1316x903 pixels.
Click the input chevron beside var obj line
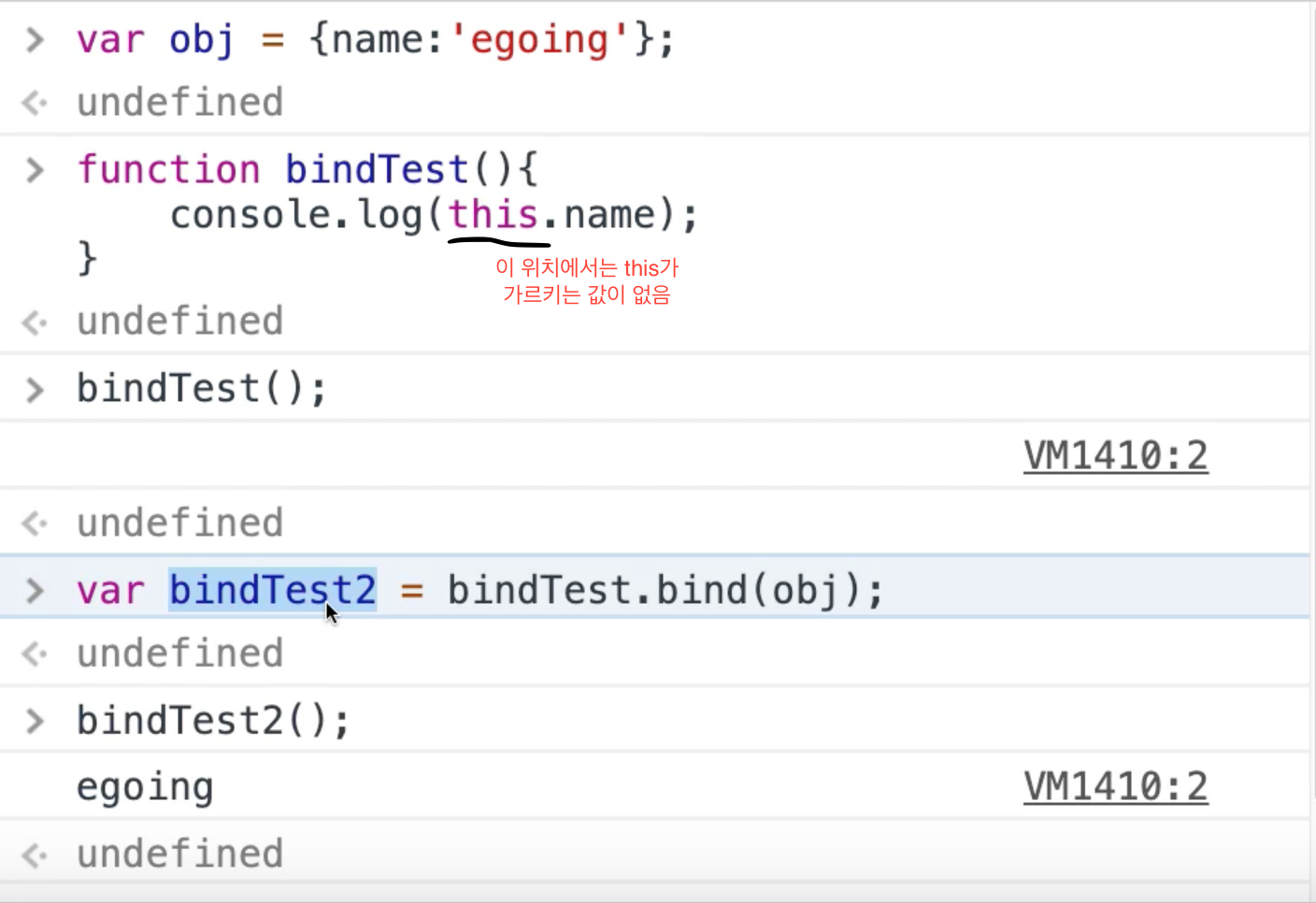[x=35, y=40]
